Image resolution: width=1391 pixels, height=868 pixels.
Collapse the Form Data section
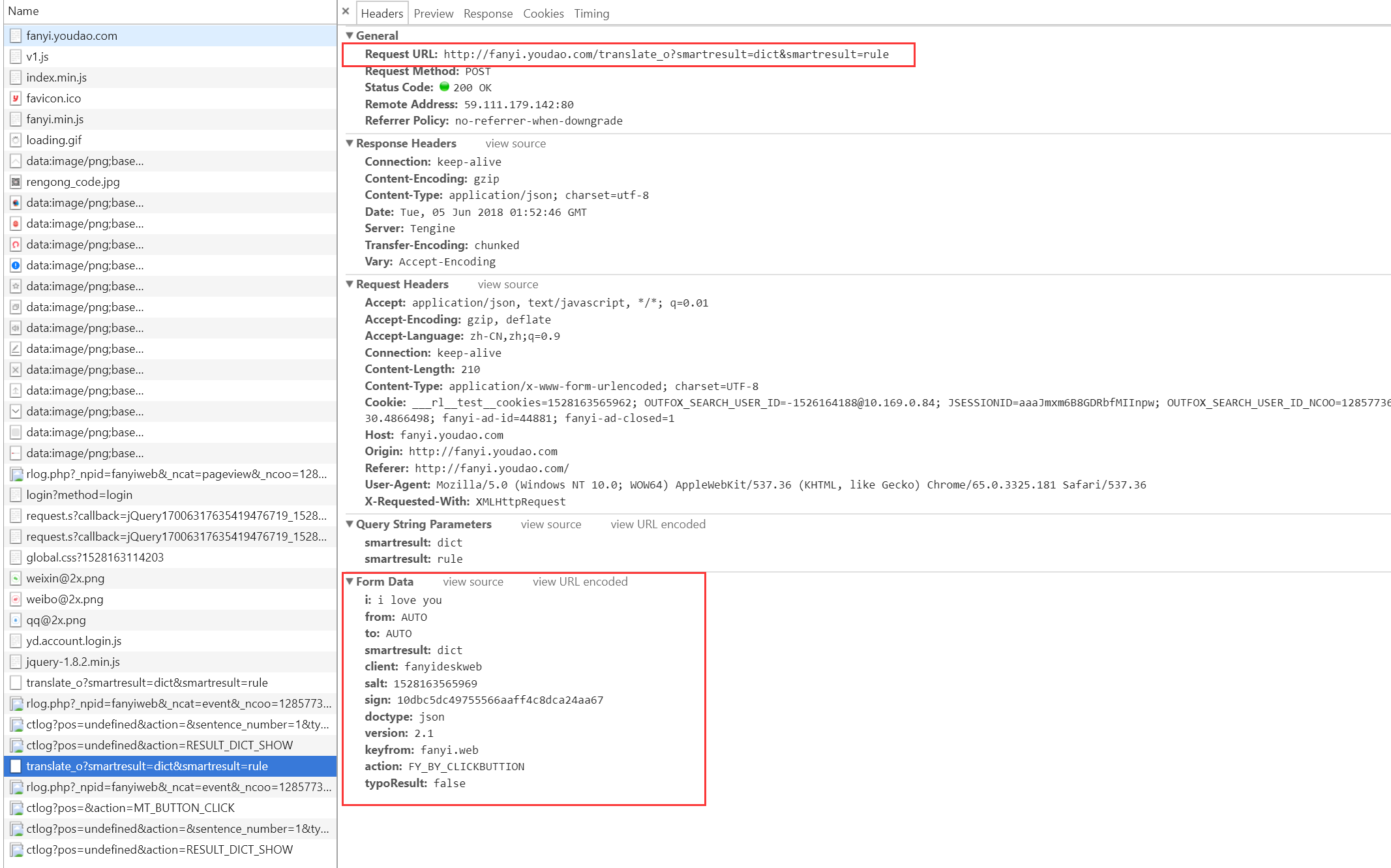(x=350, y=581)
